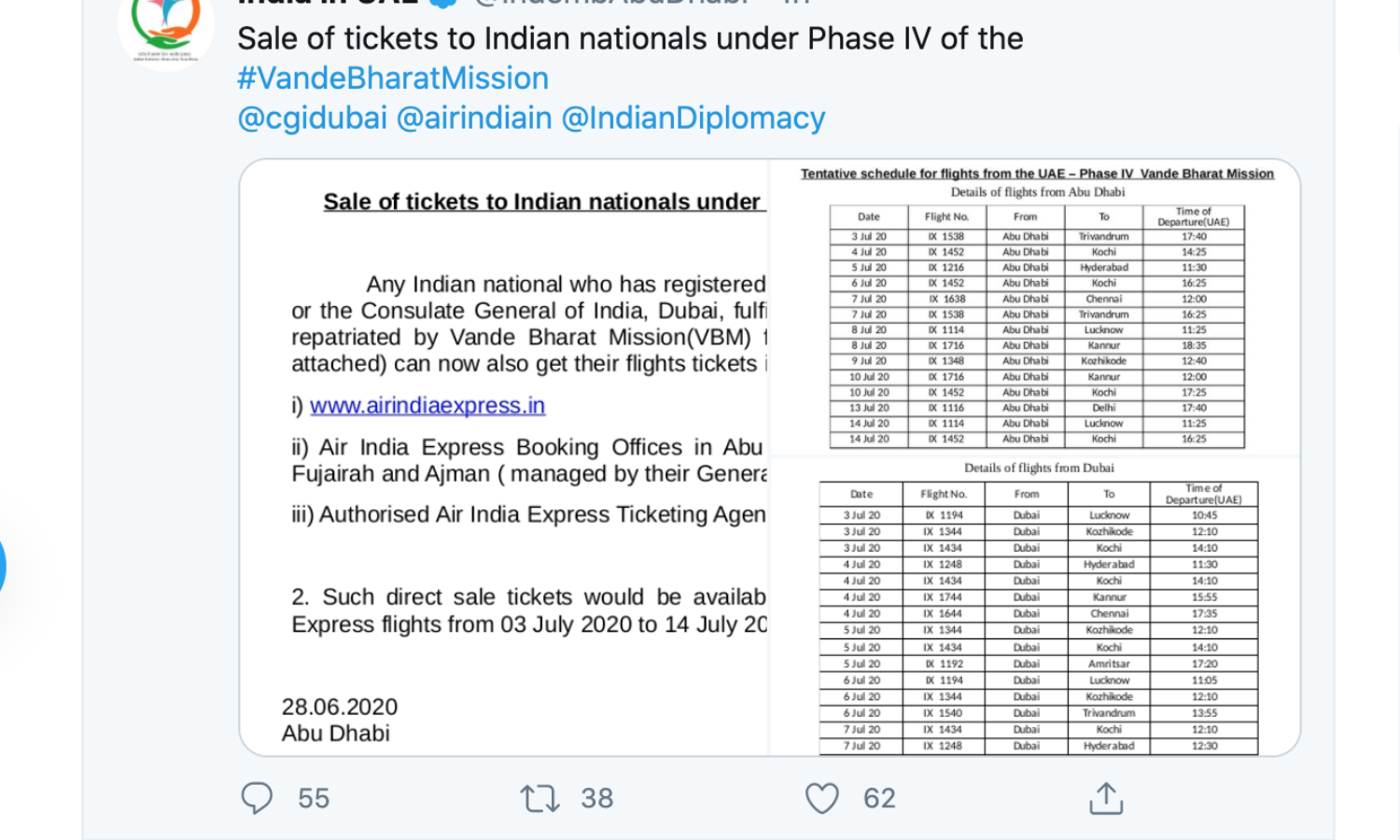The image size is (1400, 840).
Task: Click the retweet count 38
Action: pyautogui.click(x=597, y=798)
